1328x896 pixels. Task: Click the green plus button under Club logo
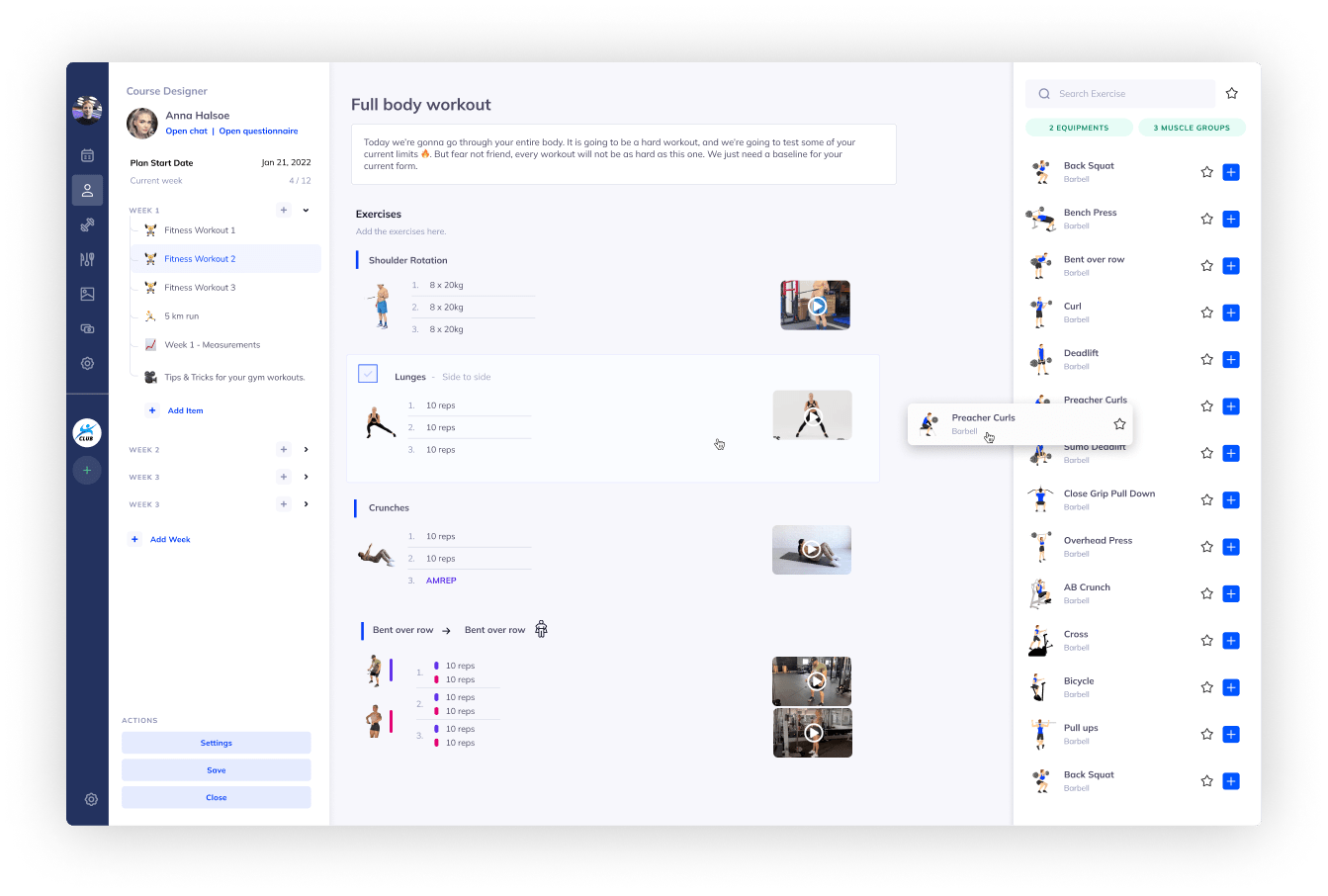[x=87, y=471]
